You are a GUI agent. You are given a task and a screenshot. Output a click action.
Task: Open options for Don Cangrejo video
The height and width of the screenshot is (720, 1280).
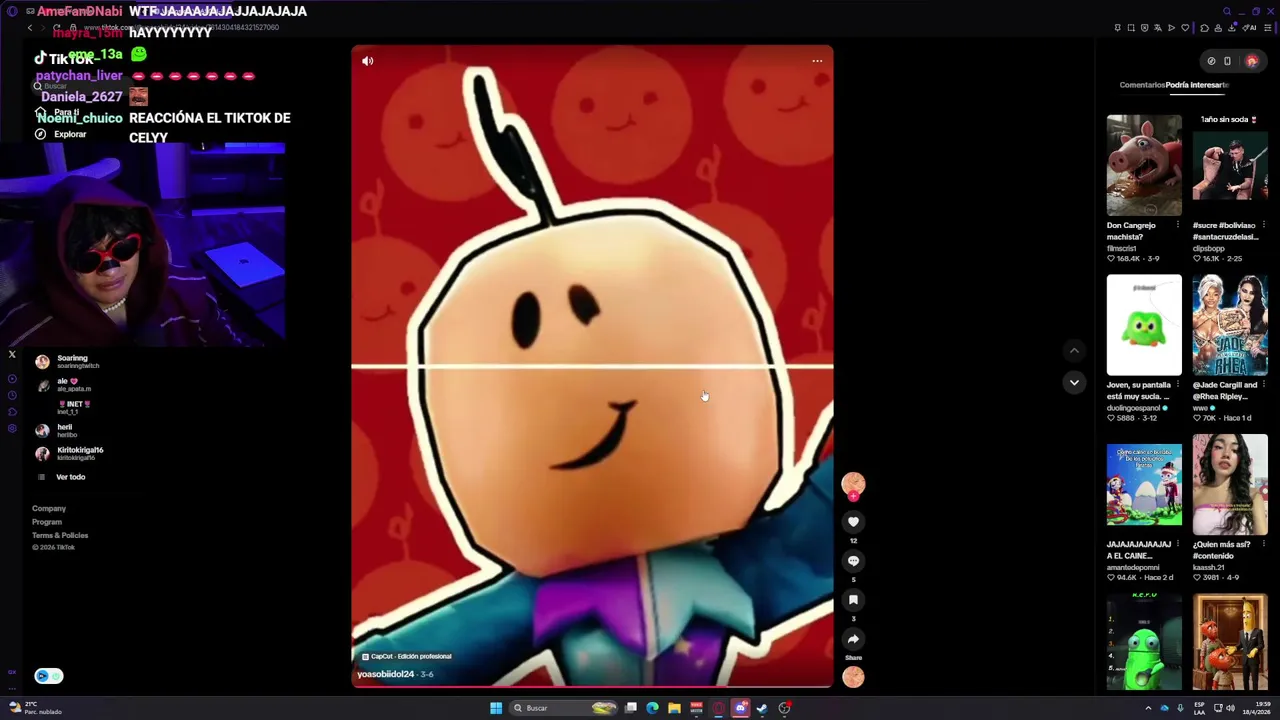[x=1177, y=225]
